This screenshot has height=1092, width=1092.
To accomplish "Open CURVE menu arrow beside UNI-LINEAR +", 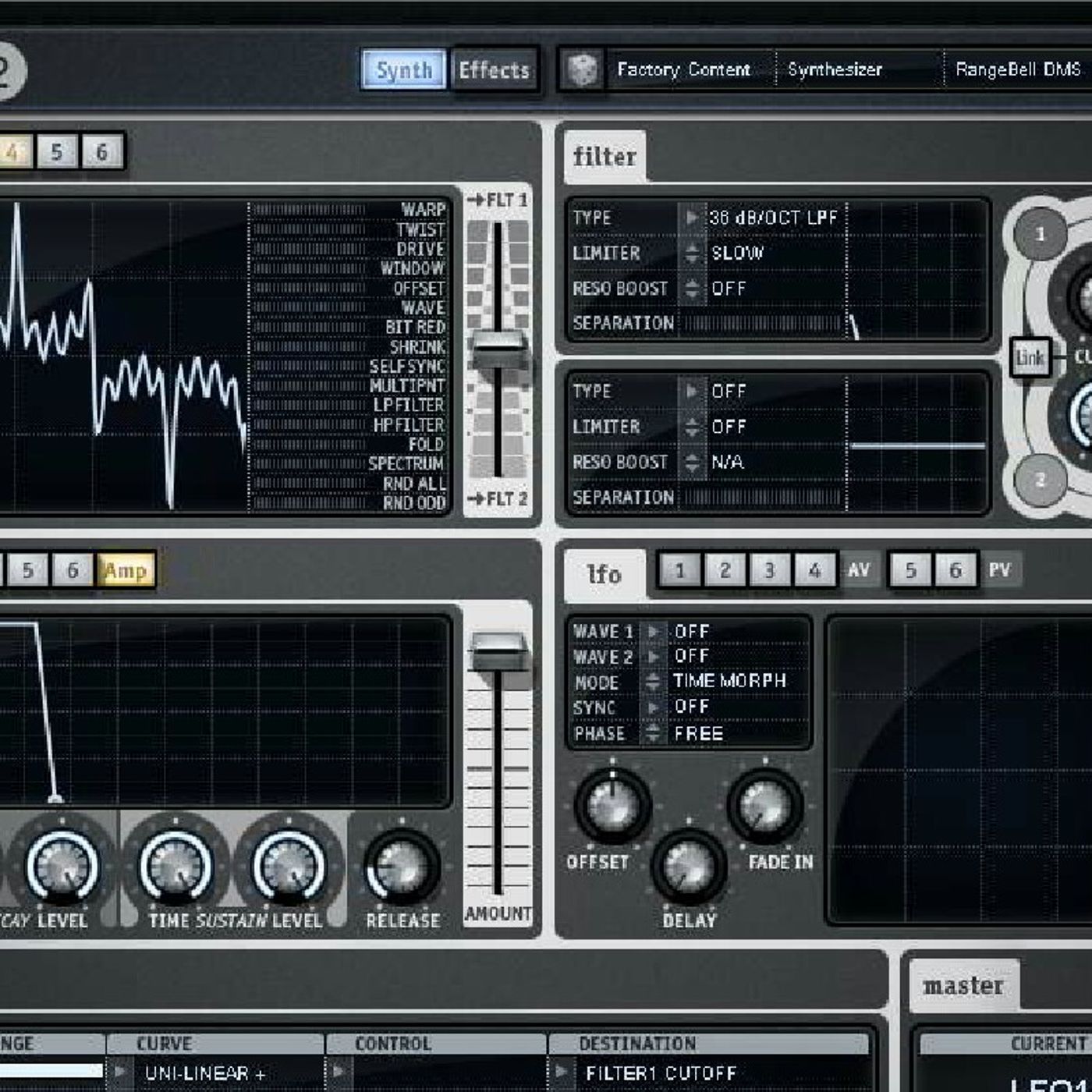I will (x=121, y=1072).
